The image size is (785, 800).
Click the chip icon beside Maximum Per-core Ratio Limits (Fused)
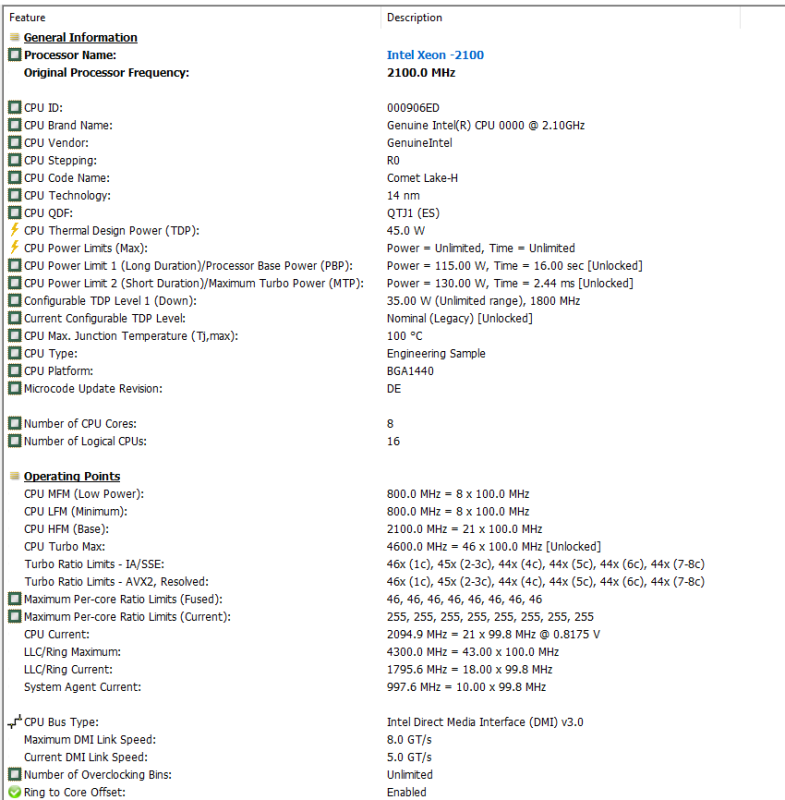pos(15,599)
